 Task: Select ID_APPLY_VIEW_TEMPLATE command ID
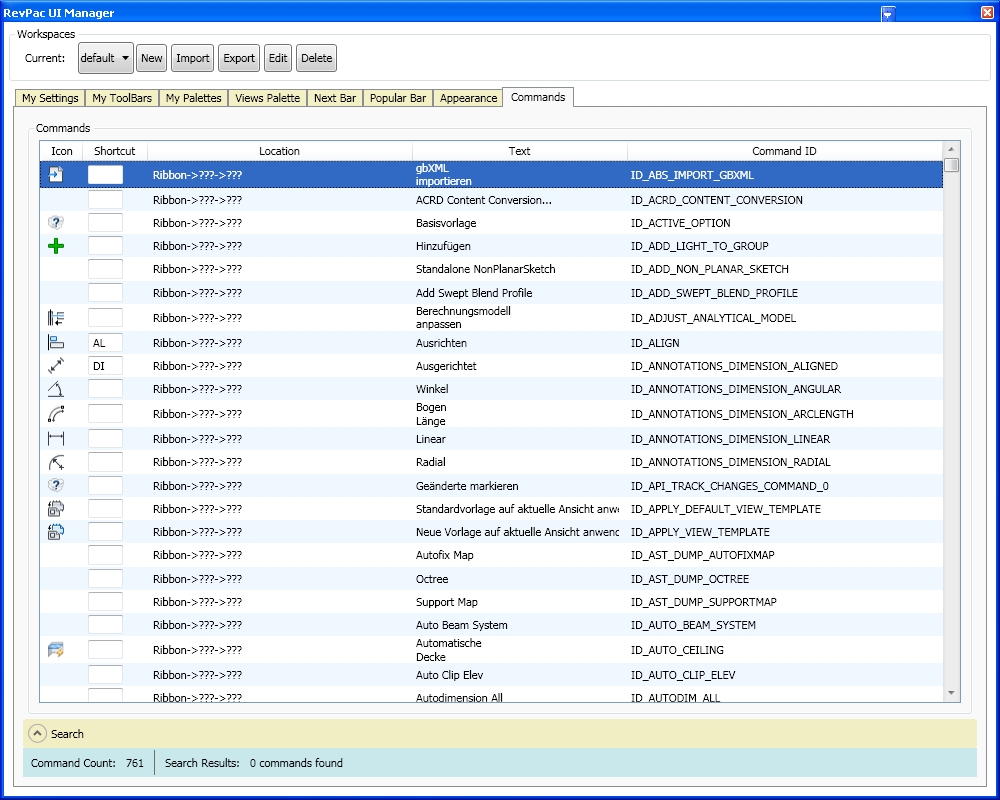(700, 532)
